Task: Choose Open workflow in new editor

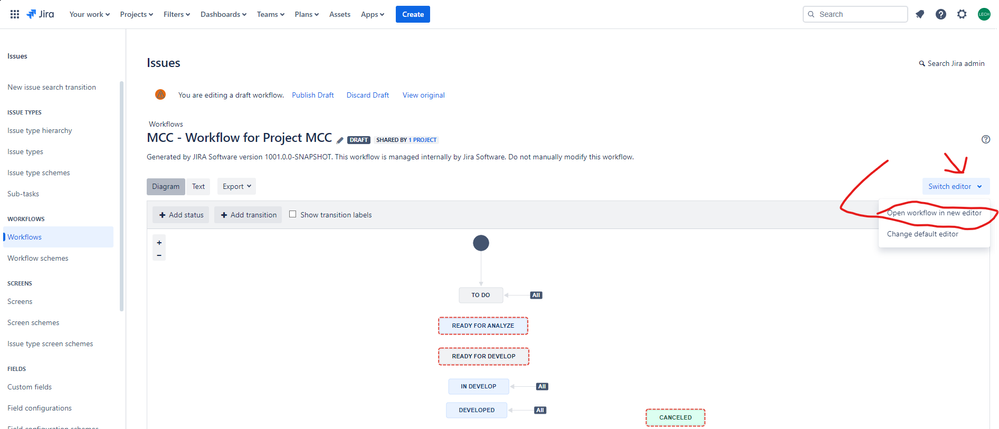Action: (934, 213)
